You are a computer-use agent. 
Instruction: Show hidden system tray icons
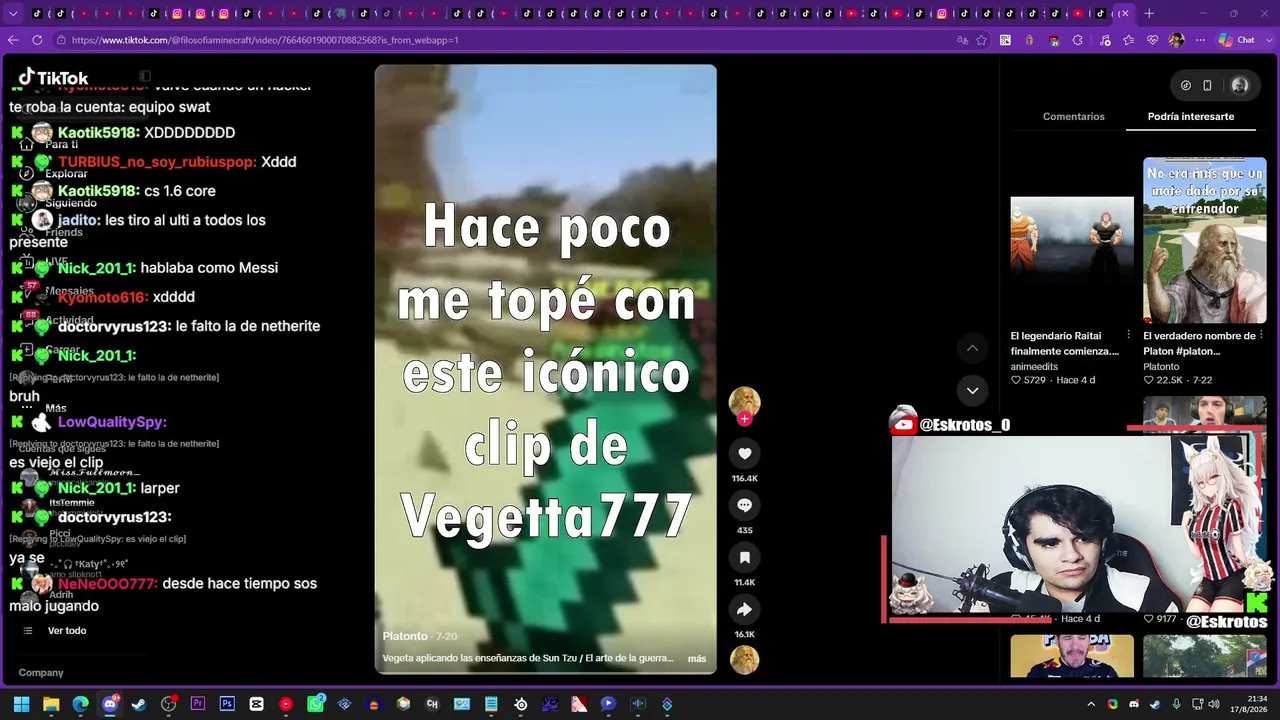point(1091,704)
